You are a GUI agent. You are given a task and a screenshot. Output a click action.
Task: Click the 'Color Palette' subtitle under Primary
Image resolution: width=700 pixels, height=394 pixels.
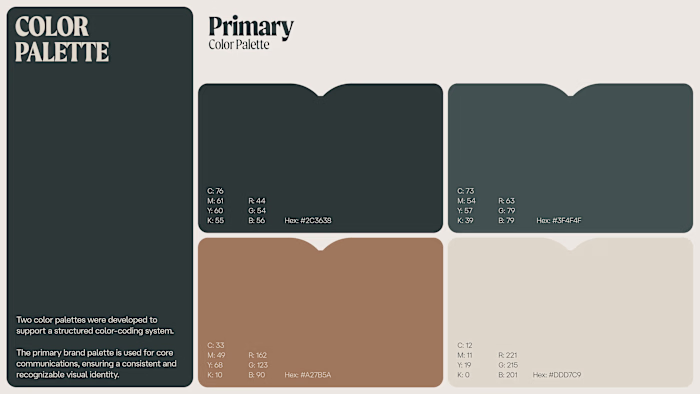[x=239, y=45]
